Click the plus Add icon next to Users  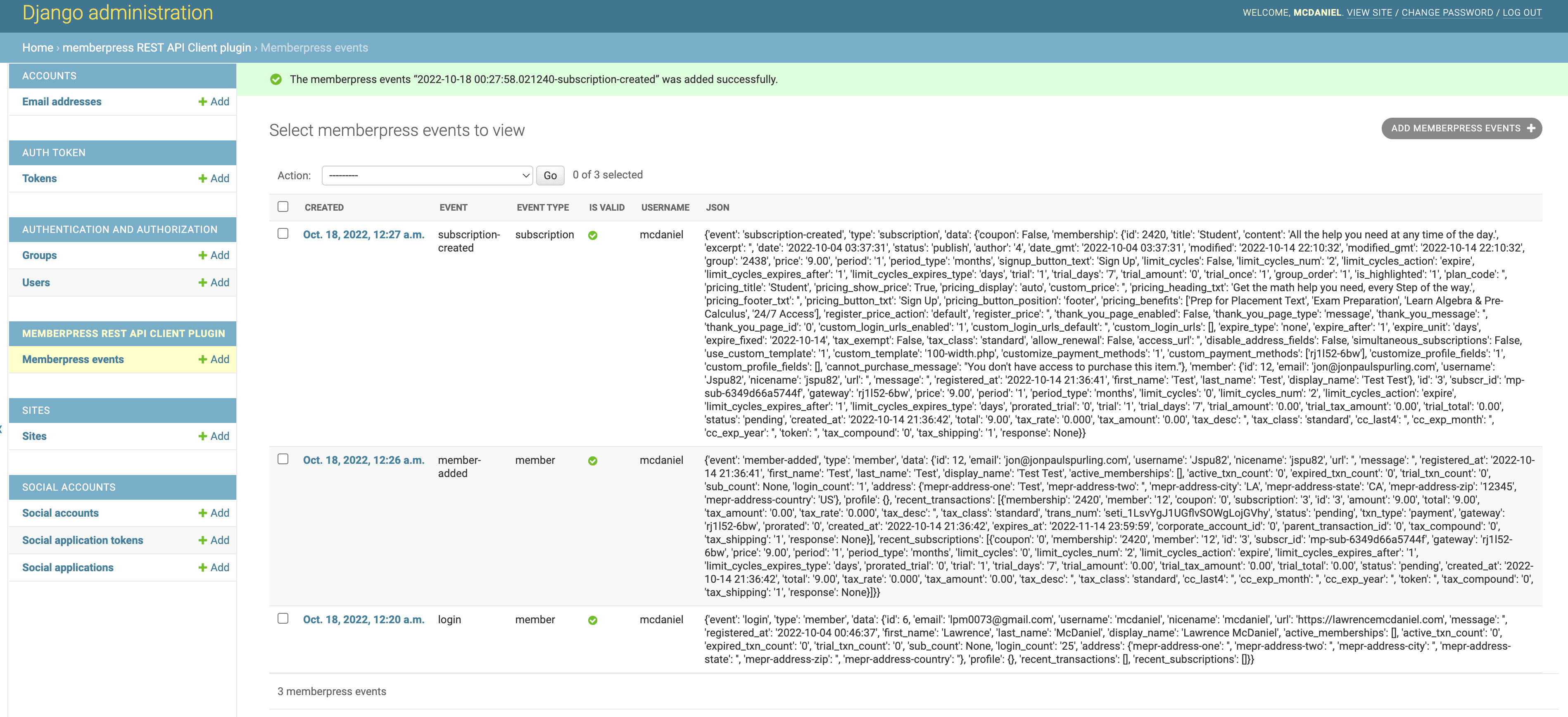point(203,282)
